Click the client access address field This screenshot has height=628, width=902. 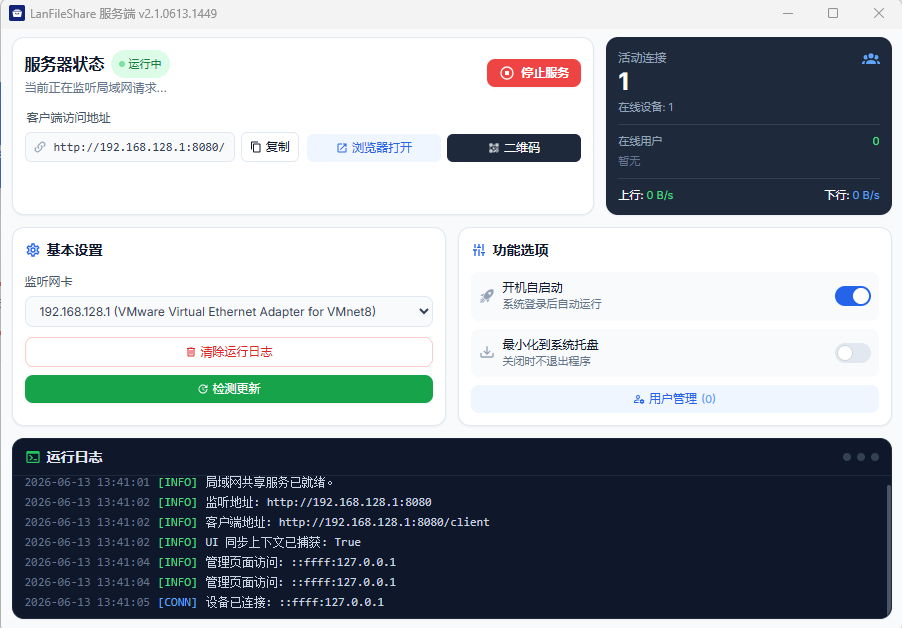coord(130,147)
